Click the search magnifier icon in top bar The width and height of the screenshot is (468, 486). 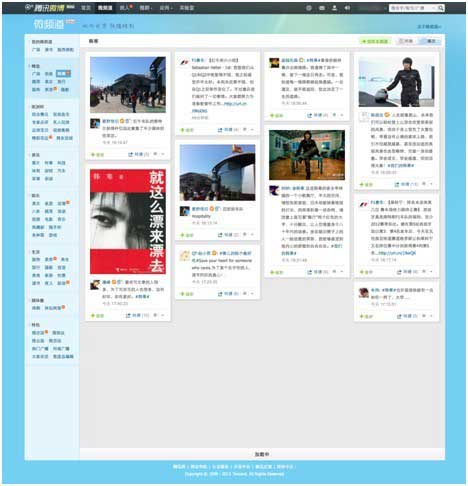[x=441, y=8]
